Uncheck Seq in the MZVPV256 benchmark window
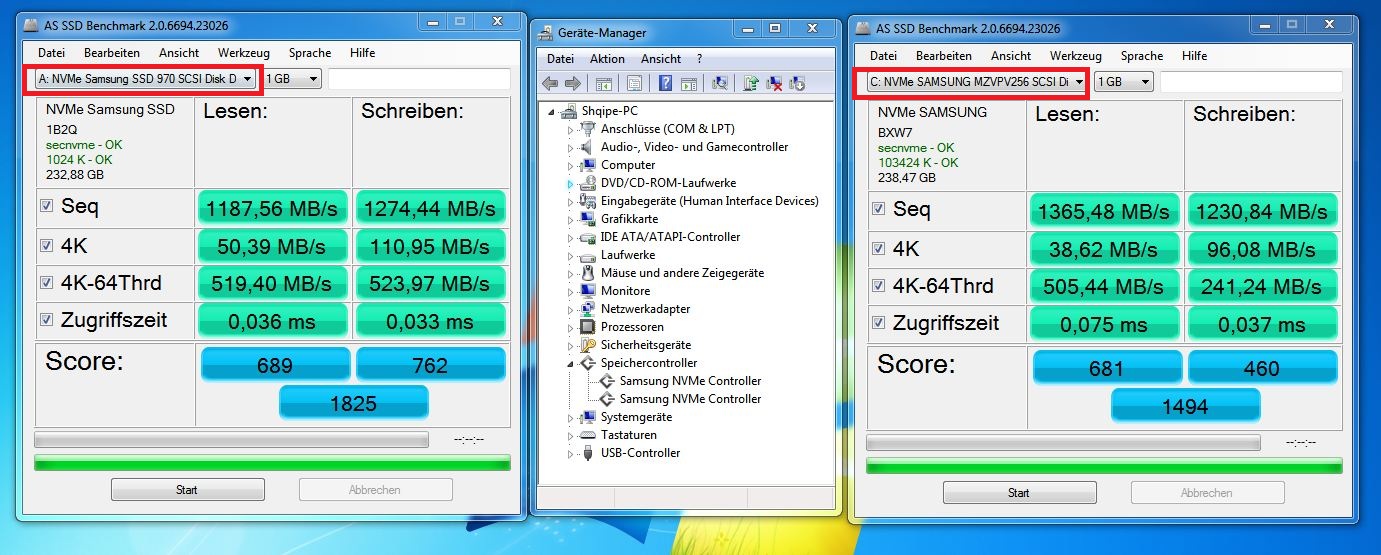 [878, 209]
